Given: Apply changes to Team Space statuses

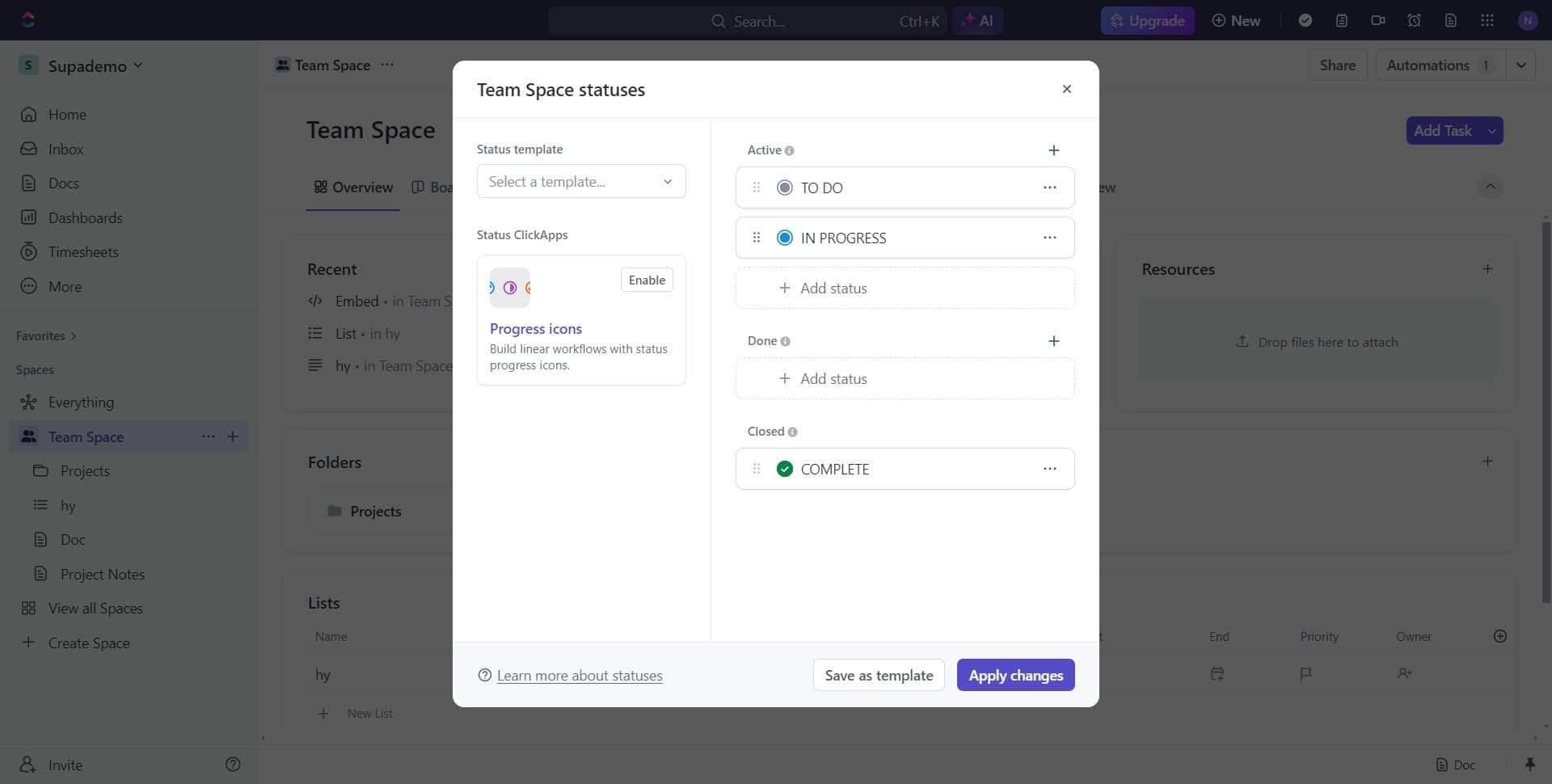Looking at the screenshot, I should [1015, 674].
